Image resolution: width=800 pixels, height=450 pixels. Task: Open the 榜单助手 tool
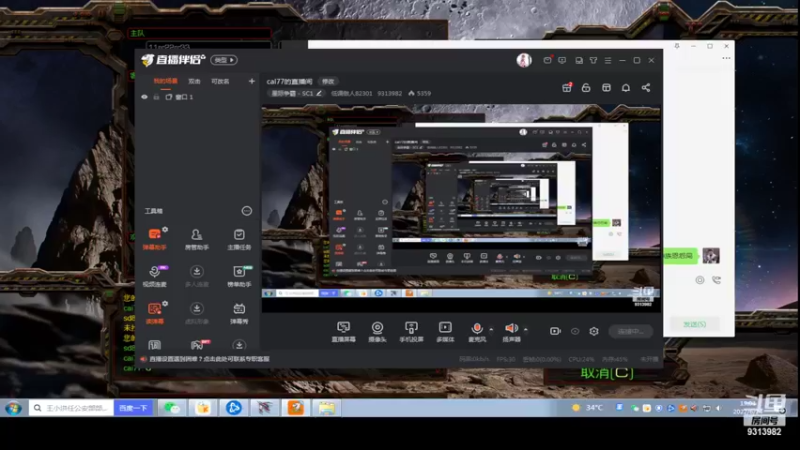coord(239,276)
